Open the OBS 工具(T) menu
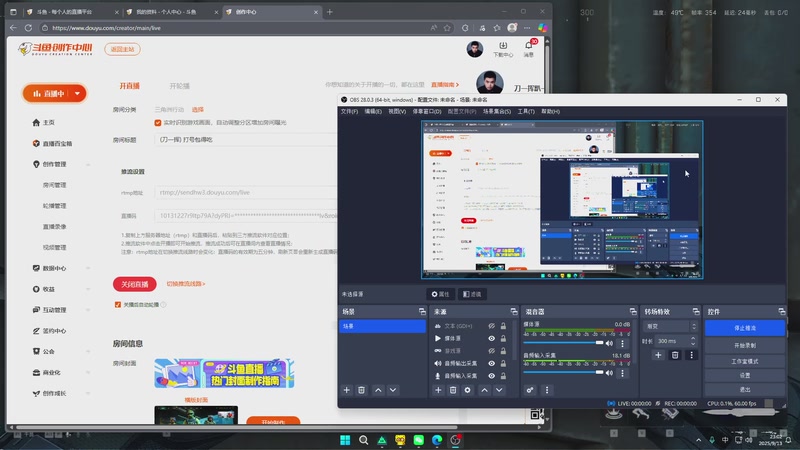The width and height of the screenshot is (800, 450). (526, 111)
